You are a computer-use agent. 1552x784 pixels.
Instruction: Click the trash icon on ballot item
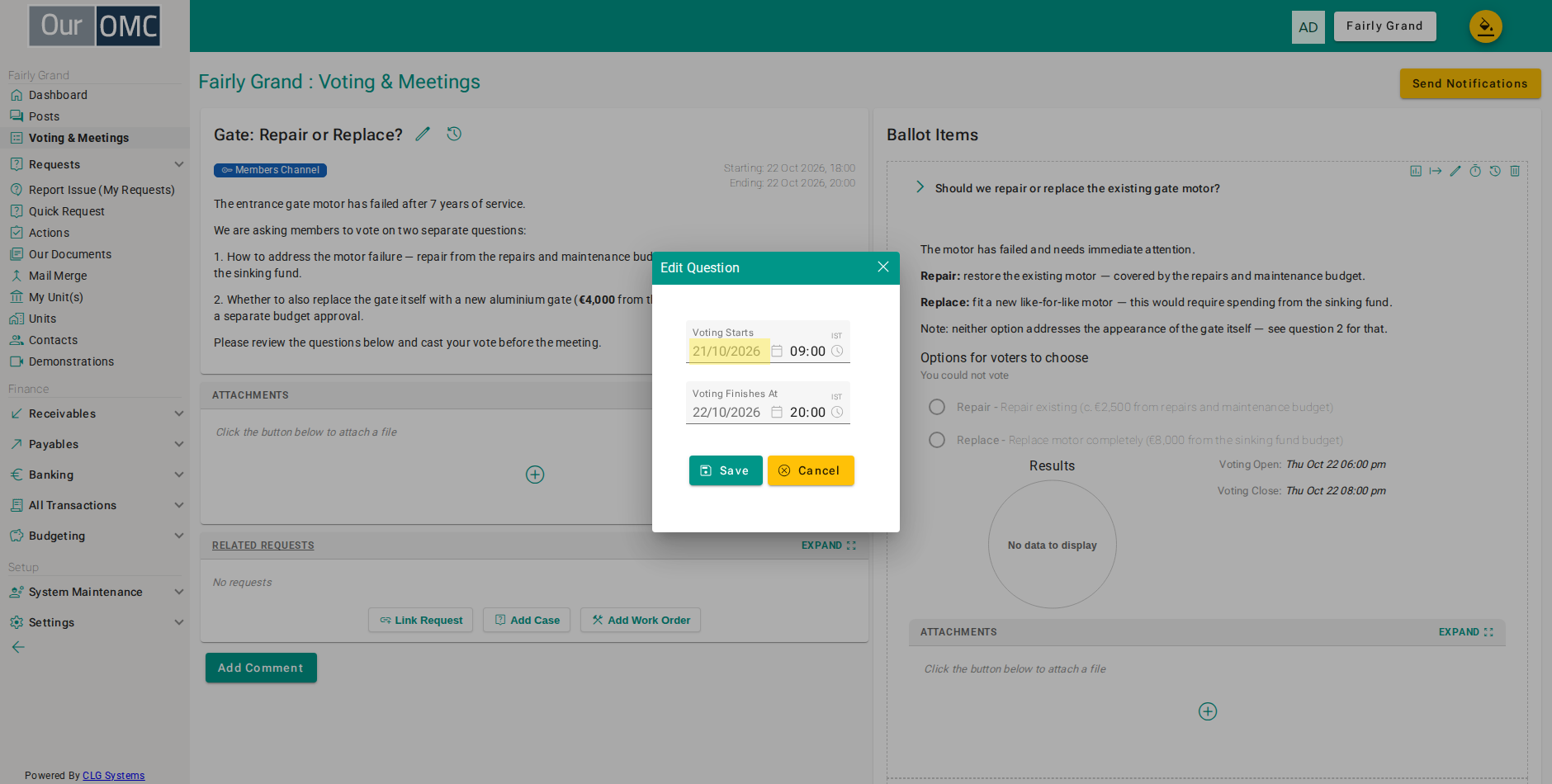1515,171
